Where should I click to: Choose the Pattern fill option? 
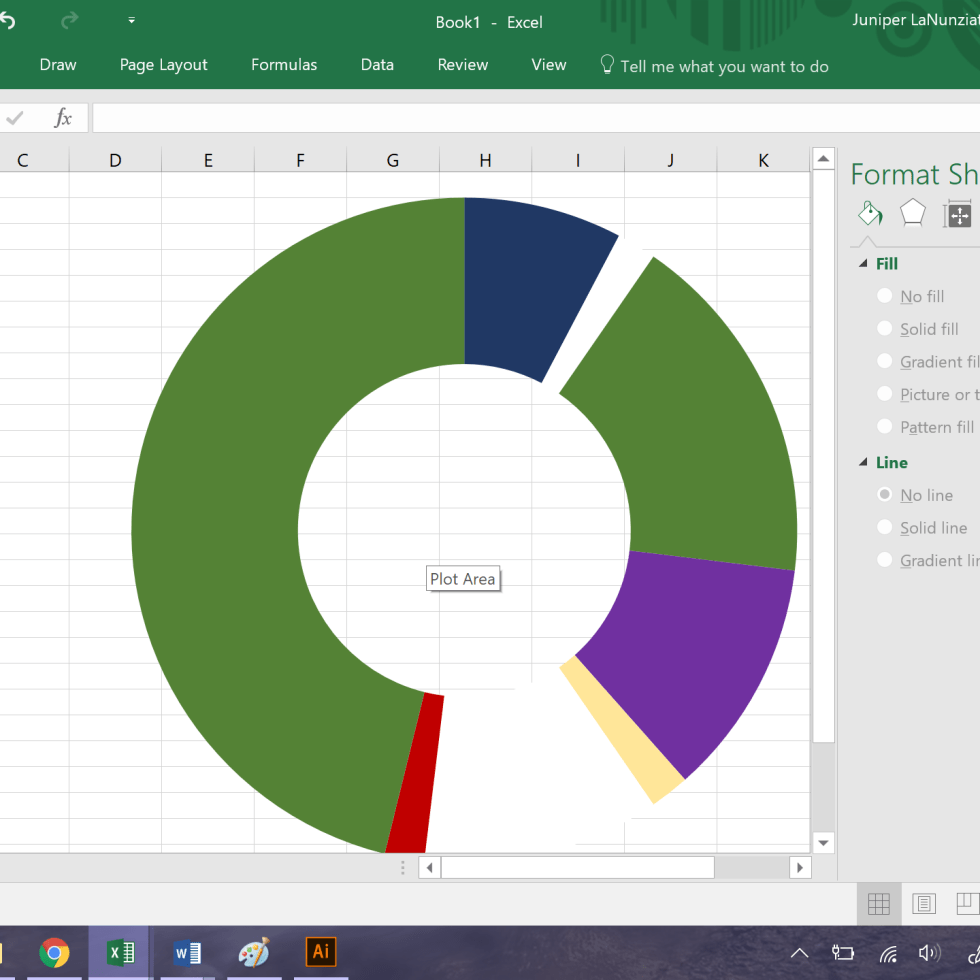pyautogui.click(x=884, y=426)
